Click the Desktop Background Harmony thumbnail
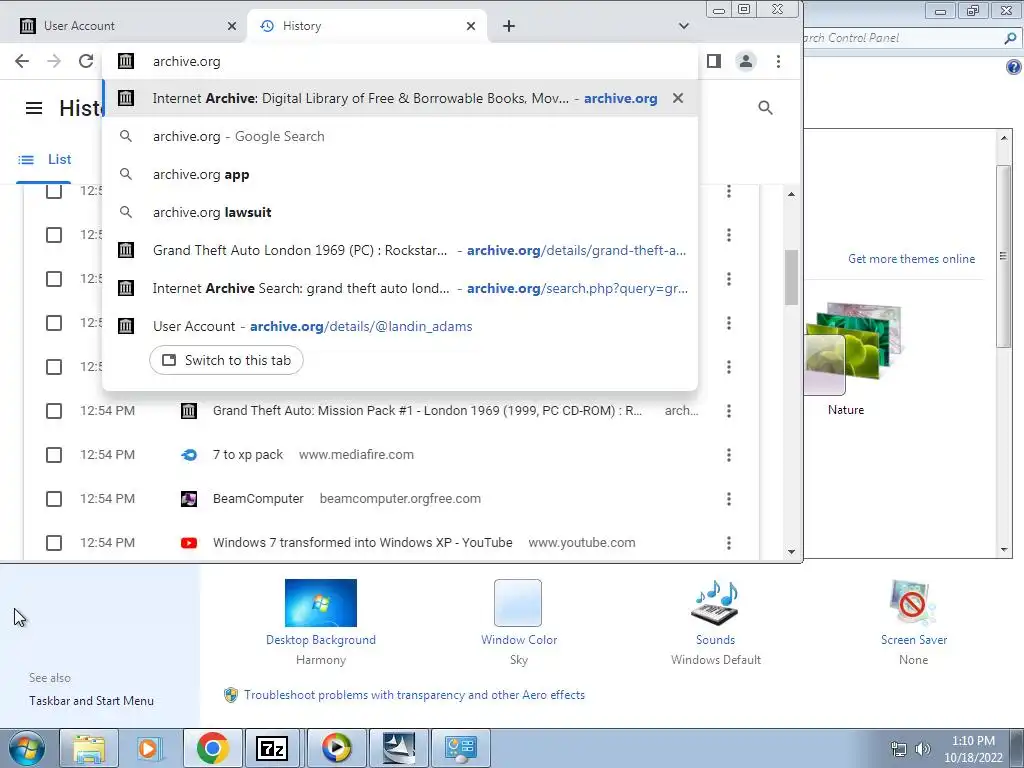The width and height of the screenshot is (1024, 768). [321, 603]
